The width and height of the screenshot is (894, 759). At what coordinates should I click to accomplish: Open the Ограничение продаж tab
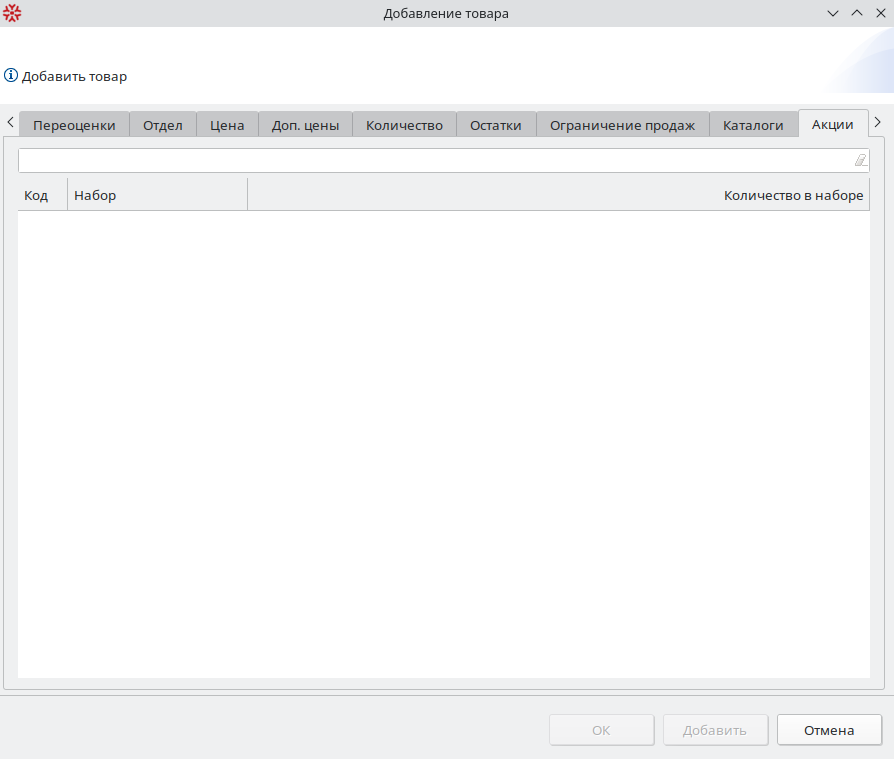622,125
